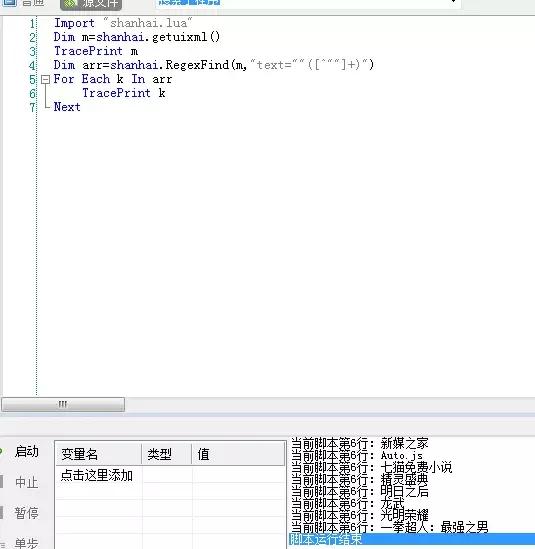The width and height of the screenshot is (535, 549).
Task: Select the output line 光明荣耀
Action: (x=360, y=515)
